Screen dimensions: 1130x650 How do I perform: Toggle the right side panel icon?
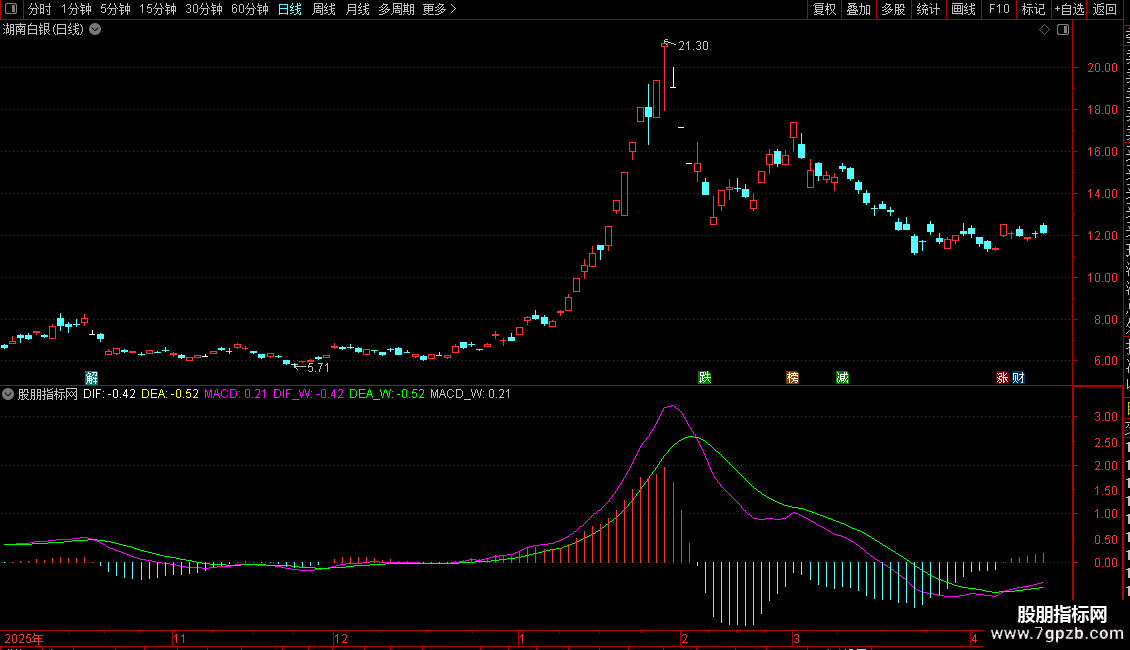[1063, 30]
